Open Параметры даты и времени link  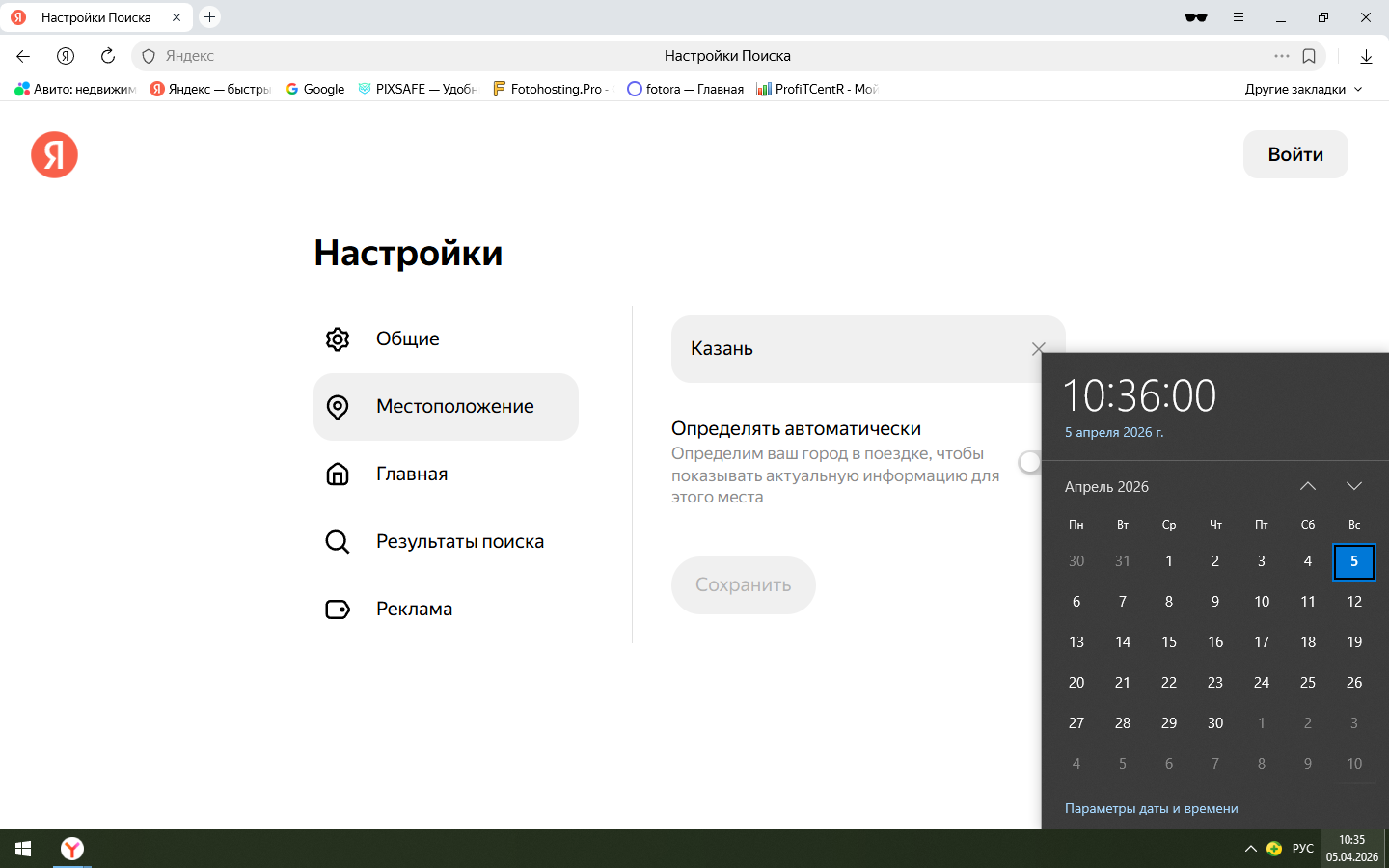(x=1151, y=808)
